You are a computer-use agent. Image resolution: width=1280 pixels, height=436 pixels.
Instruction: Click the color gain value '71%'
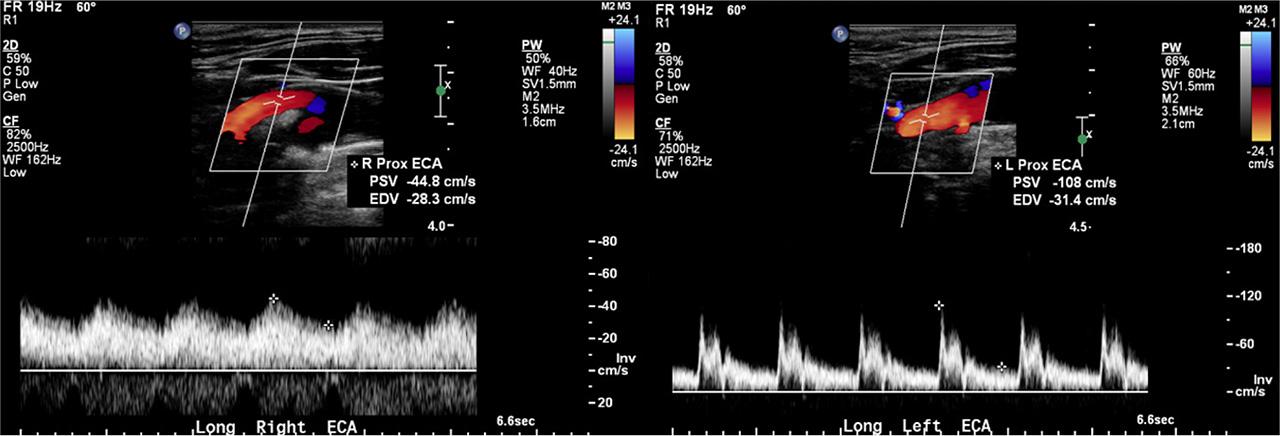[x=670, y=134]
